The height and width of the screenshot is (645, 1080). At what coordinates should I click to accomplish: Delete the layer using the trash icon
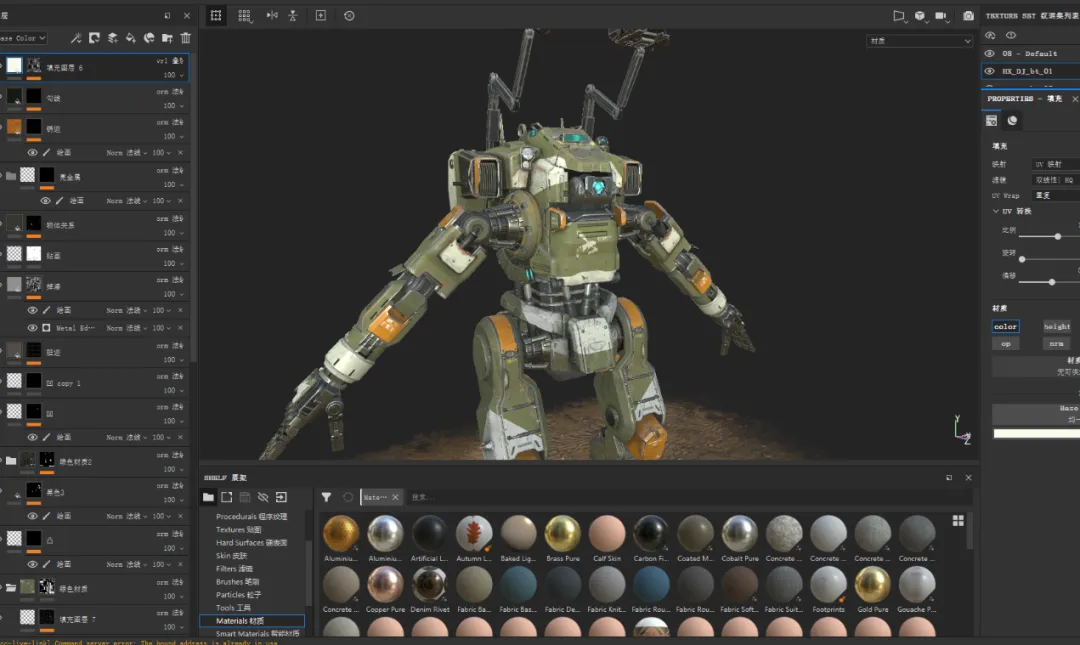coord(185,38)
